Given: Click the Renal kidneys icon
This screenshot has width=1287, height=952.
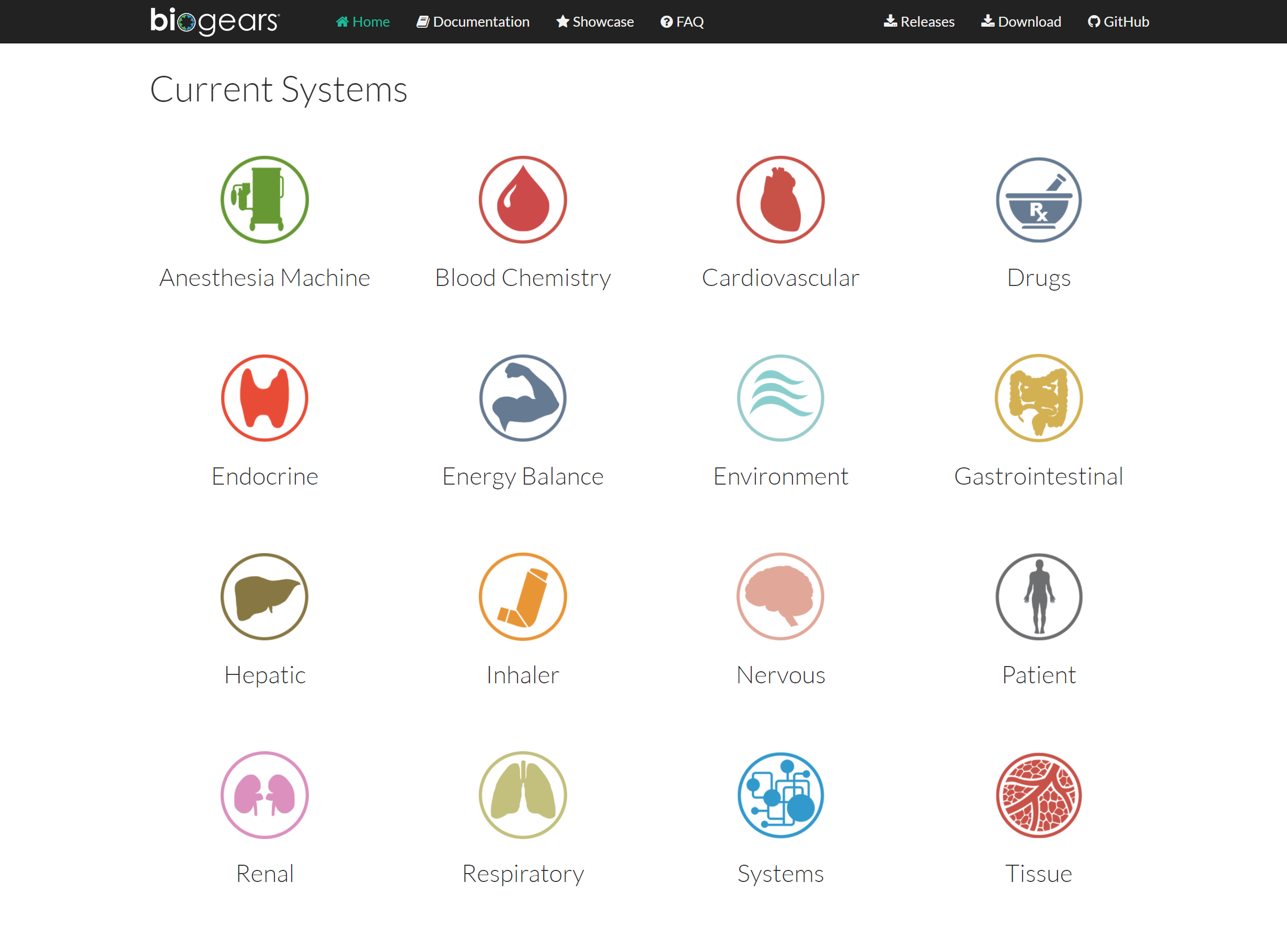Looking at the screenshot, I should [265, 795].
